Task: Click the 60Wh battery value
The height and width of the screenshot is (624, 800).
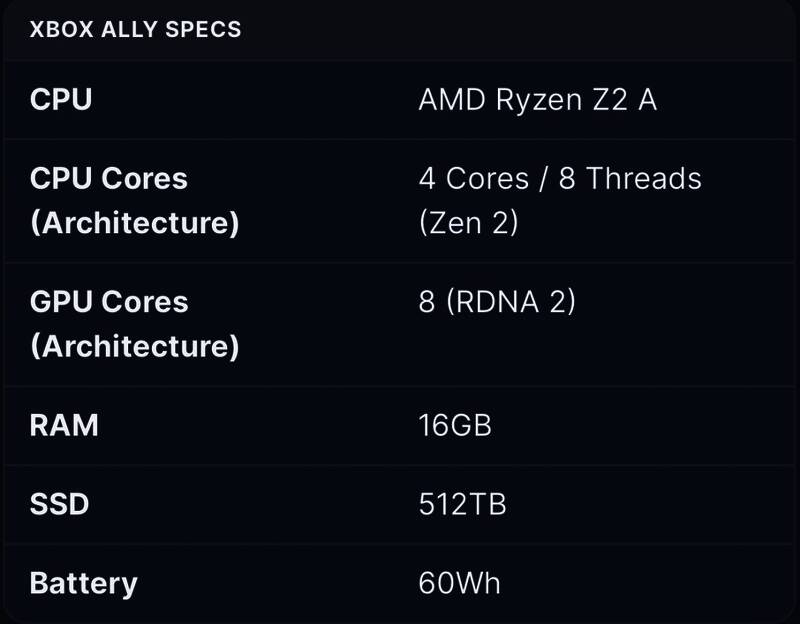Action: pyautogui.click(x=459, y=583)
